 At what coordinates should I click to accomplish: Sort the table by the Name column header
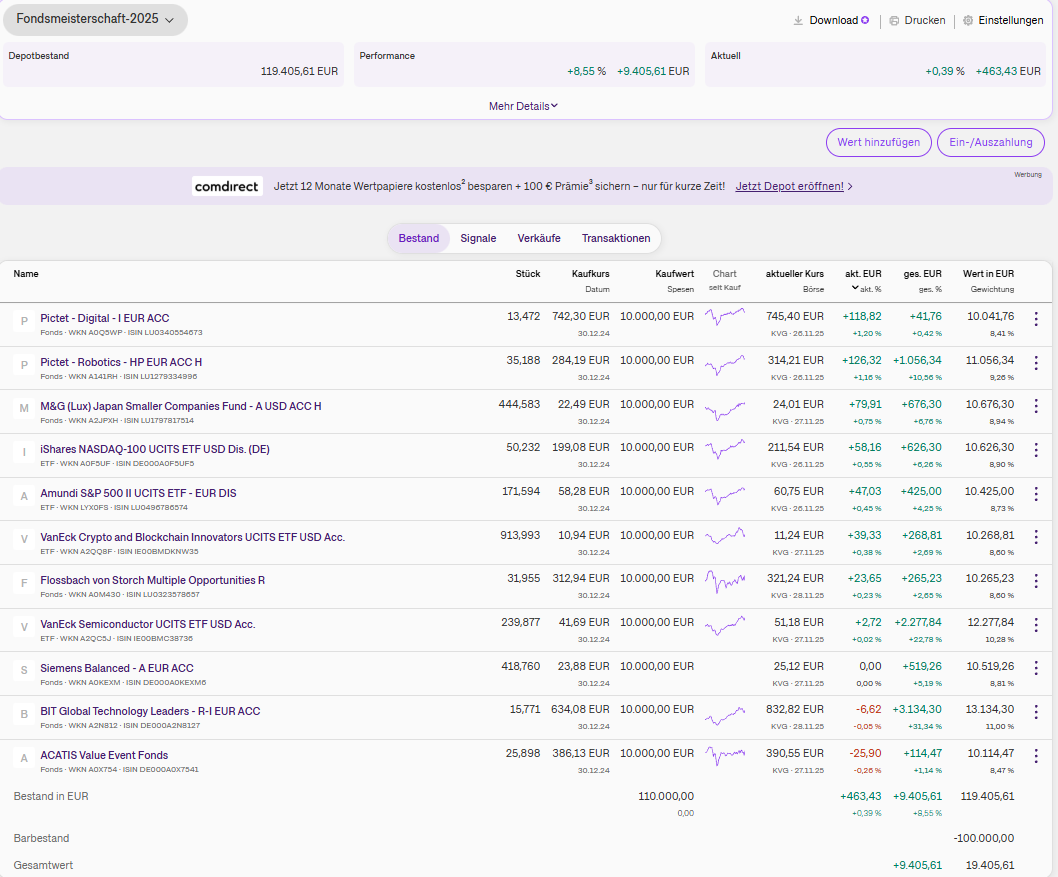26,273
